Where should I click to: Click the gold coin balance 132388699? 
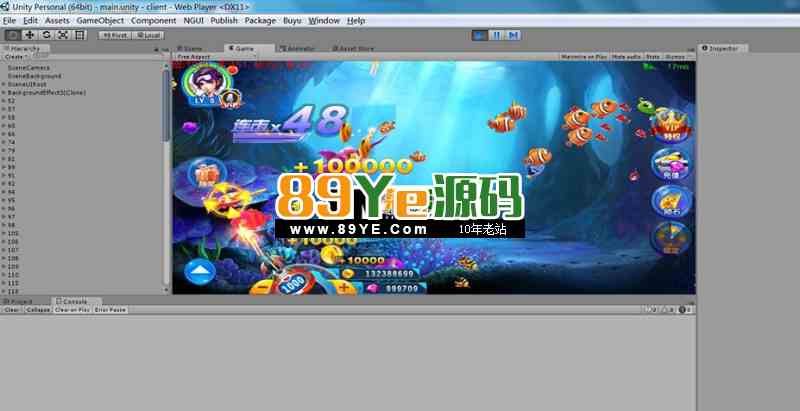pos(384,274)
